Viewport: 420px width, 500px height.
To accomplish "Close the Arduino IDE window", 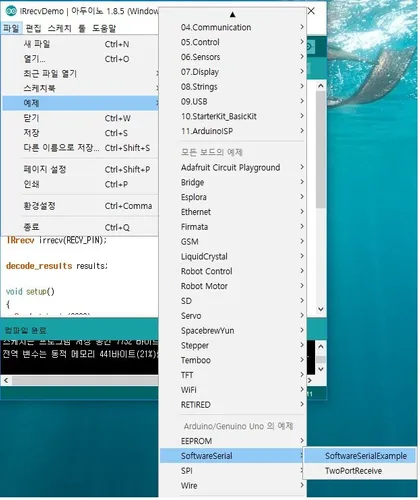I will (x=311, y=11).
